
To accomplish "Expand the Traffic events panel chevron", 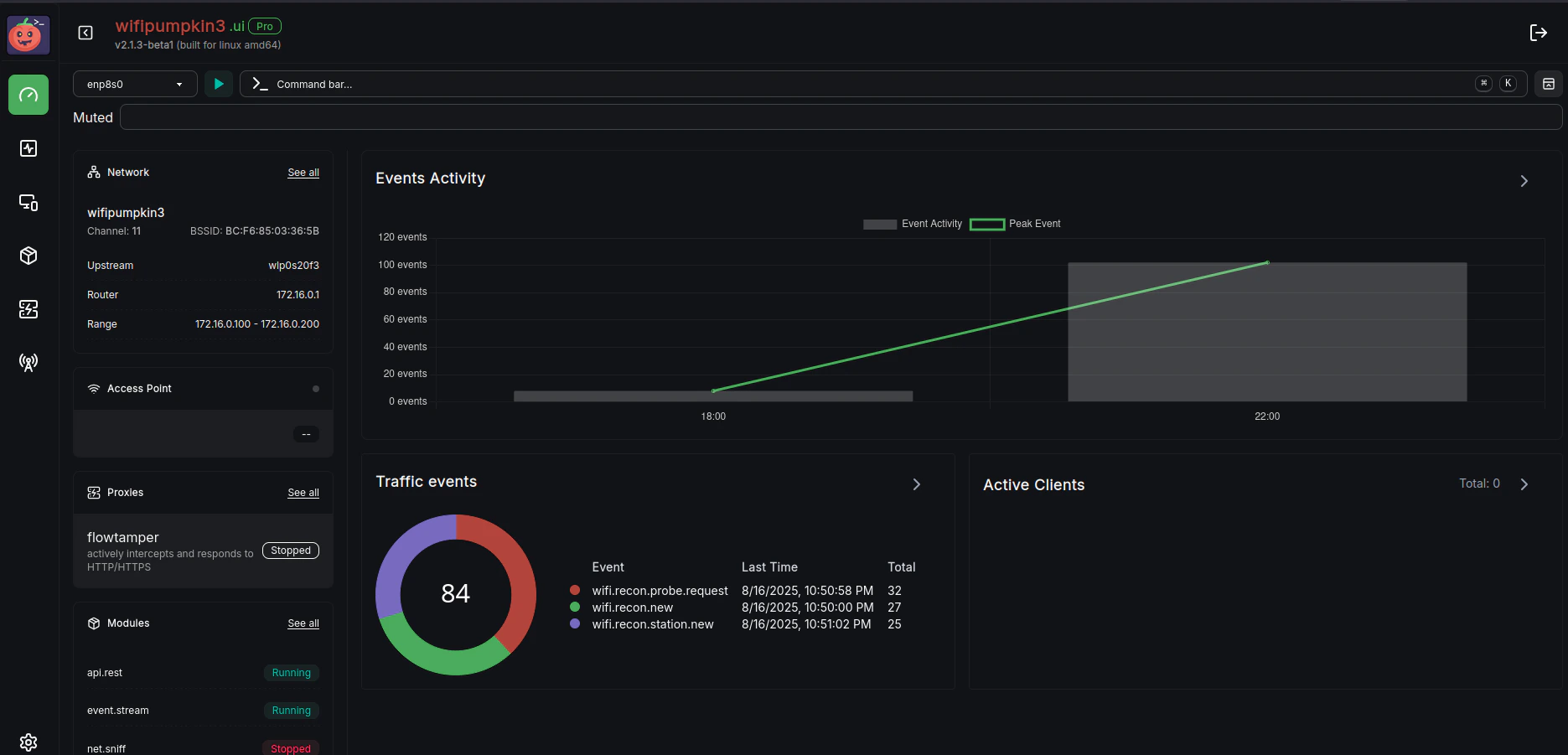I will (x=917, y=484).
